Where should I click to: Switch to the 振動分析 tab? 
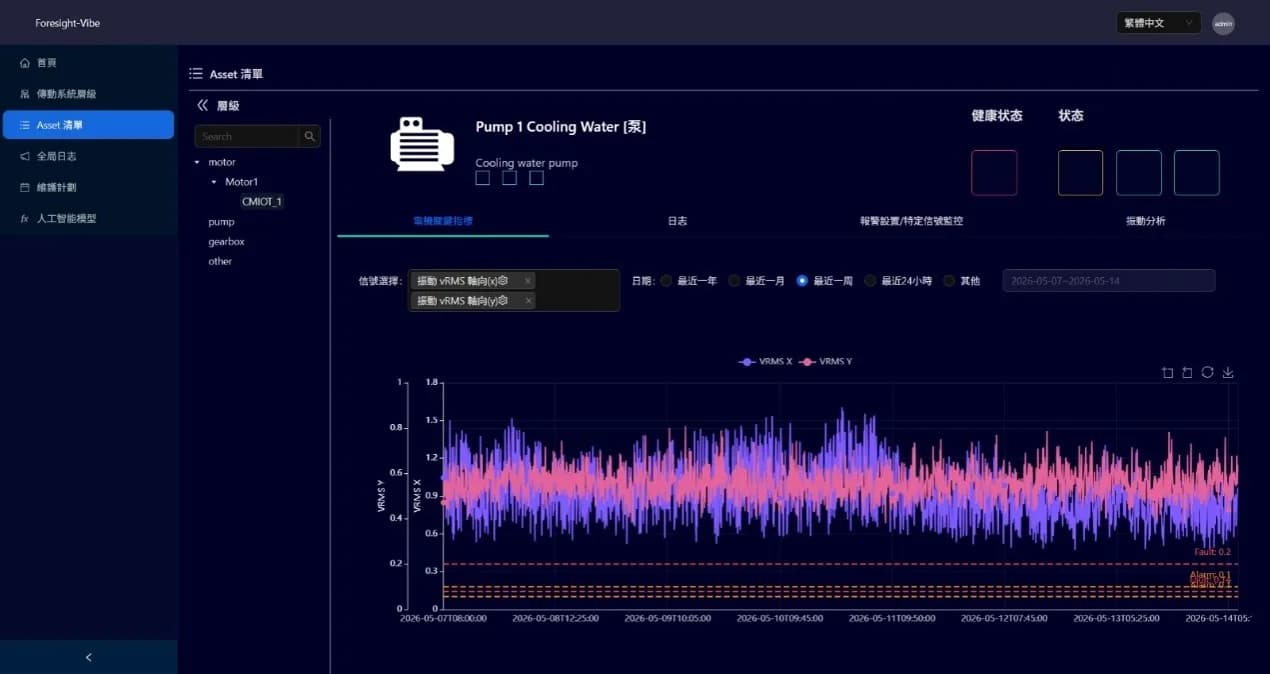coord(1146,220)
